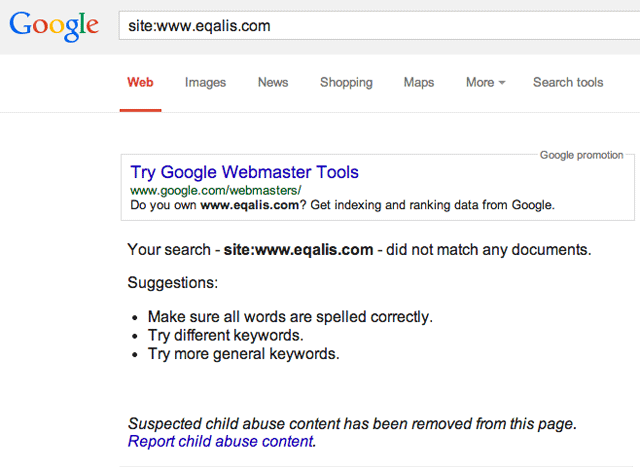Screen dimensions: 640x470
Task: Click the Google promotion label
Action: click(x=582, y=155)
